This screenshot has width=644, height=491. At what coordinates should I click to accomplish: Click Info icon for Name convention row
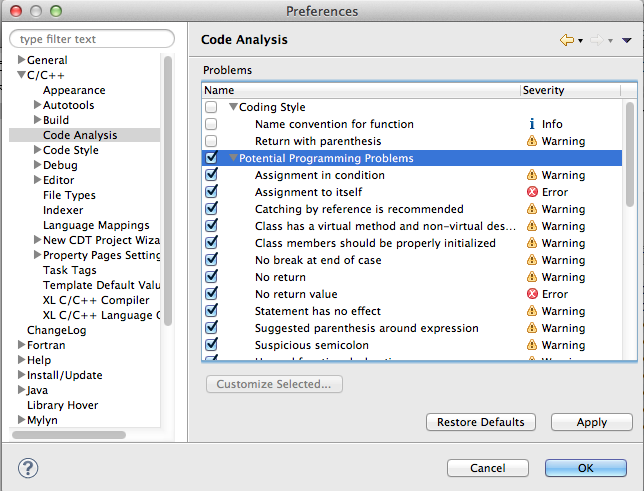532,124
